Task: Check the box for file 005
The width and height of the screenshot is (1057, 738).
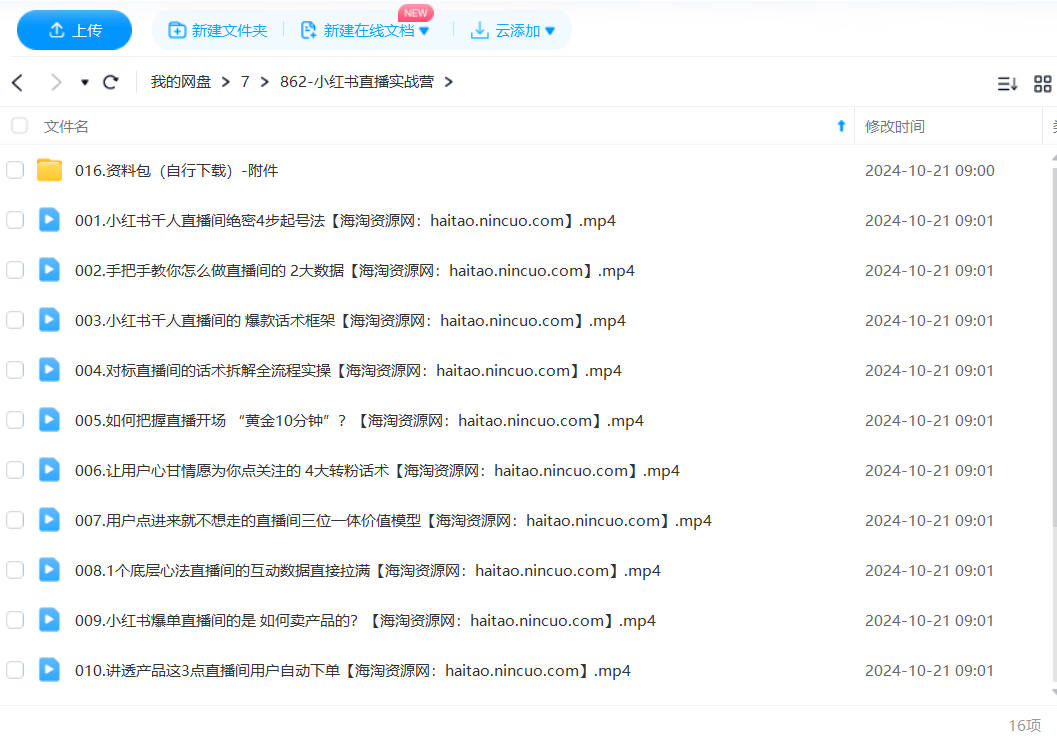Action: [x=15, y=420]
